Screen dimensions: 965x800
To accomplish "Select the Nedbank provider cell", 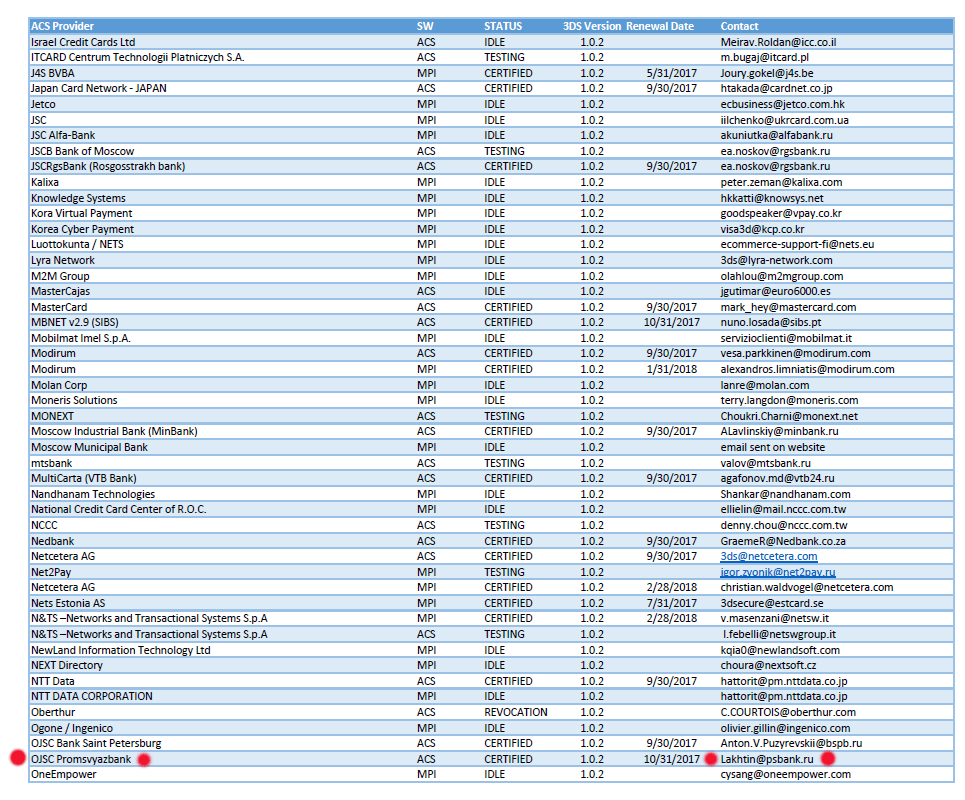I will pos(52,541).
